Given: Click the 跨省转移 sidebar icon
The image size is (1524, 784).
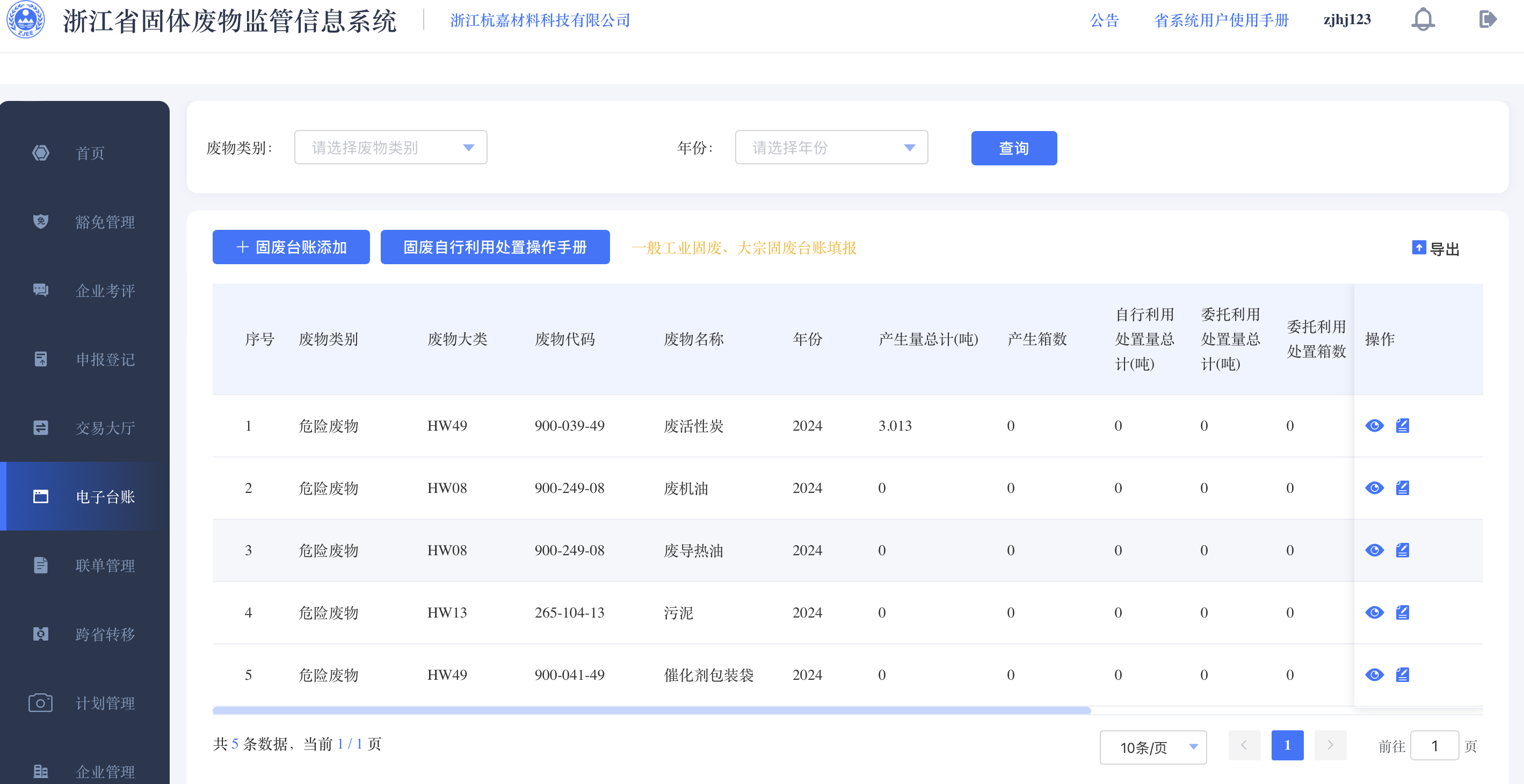Looking at the screenshot, I should [40, 634].
